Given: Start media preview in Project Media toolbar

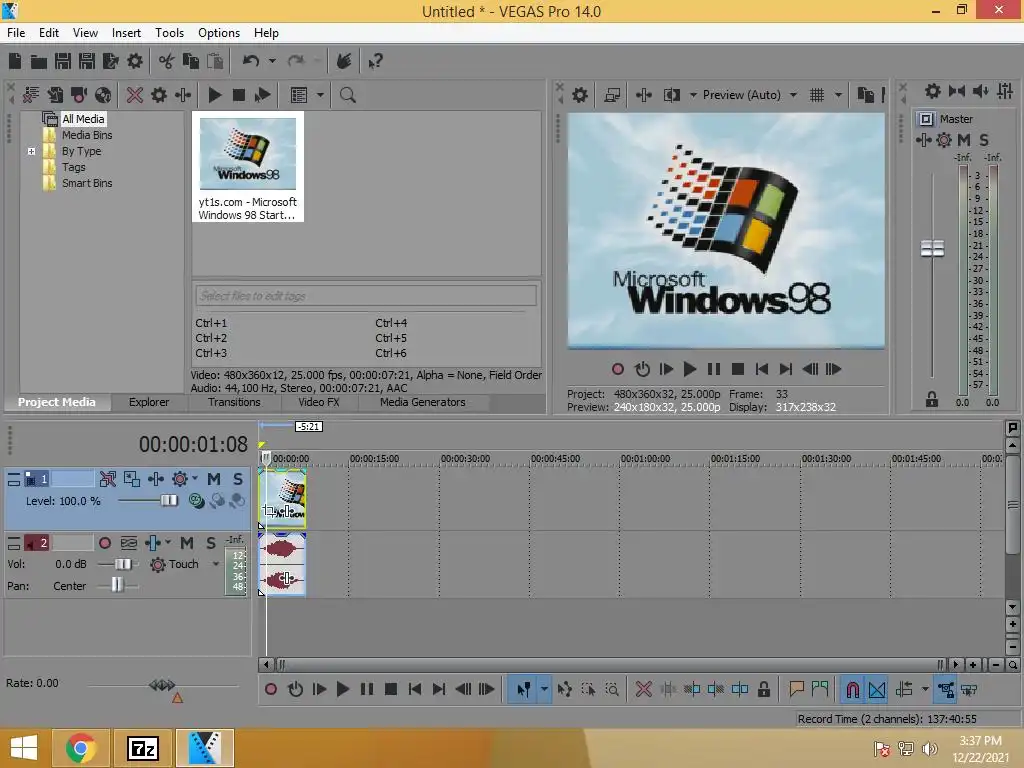Looking at the screenshot, I should point(214,95).
